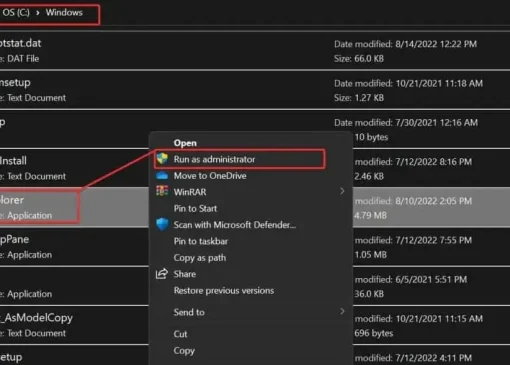Image resolution: width=510 pixels, height=365 pixels.
Task: Click the modified 8/10/2022 2:05 PM text
Action: pyautogui.click(x=413, y=201)
